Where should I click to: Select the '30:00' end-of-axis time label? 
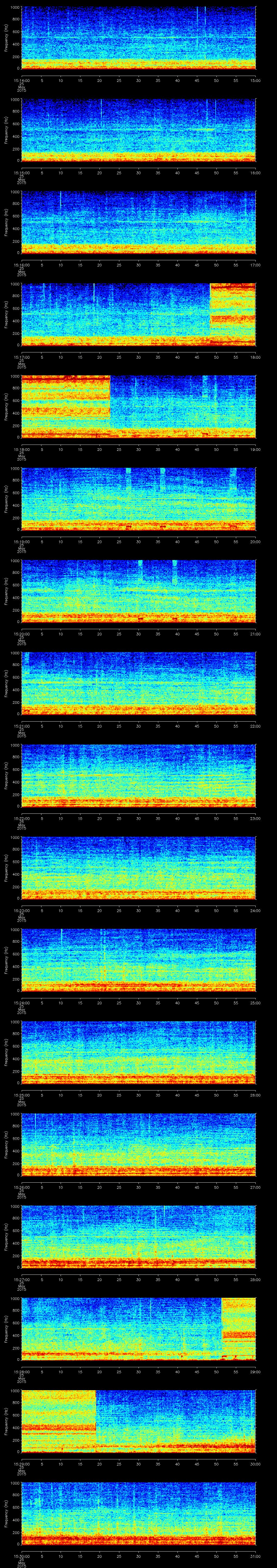pyautogui.click(x=256, y=1464)
